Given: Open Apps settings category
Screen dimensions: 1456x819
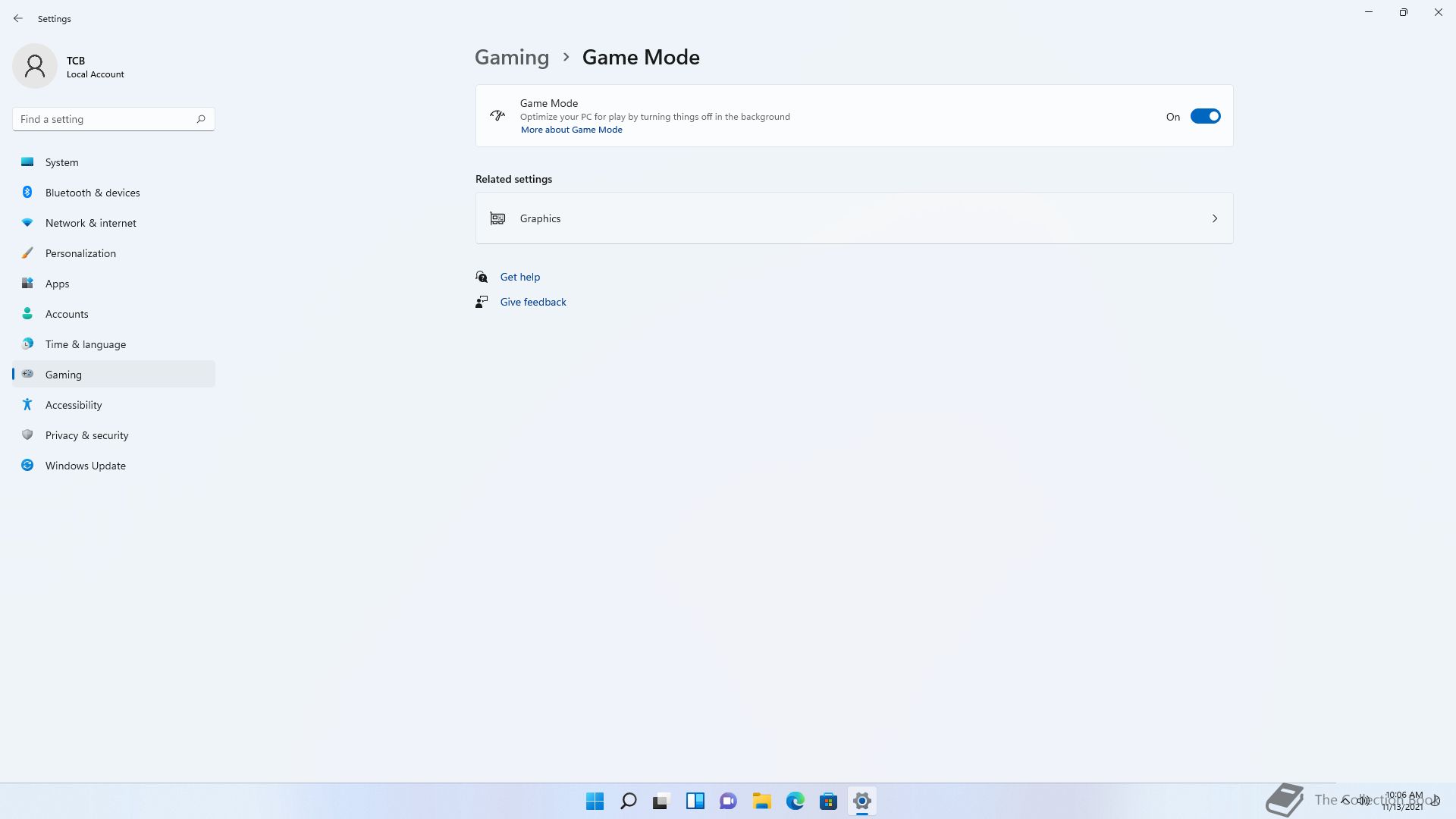Looking at the screenshot, I should coord(114,284).
